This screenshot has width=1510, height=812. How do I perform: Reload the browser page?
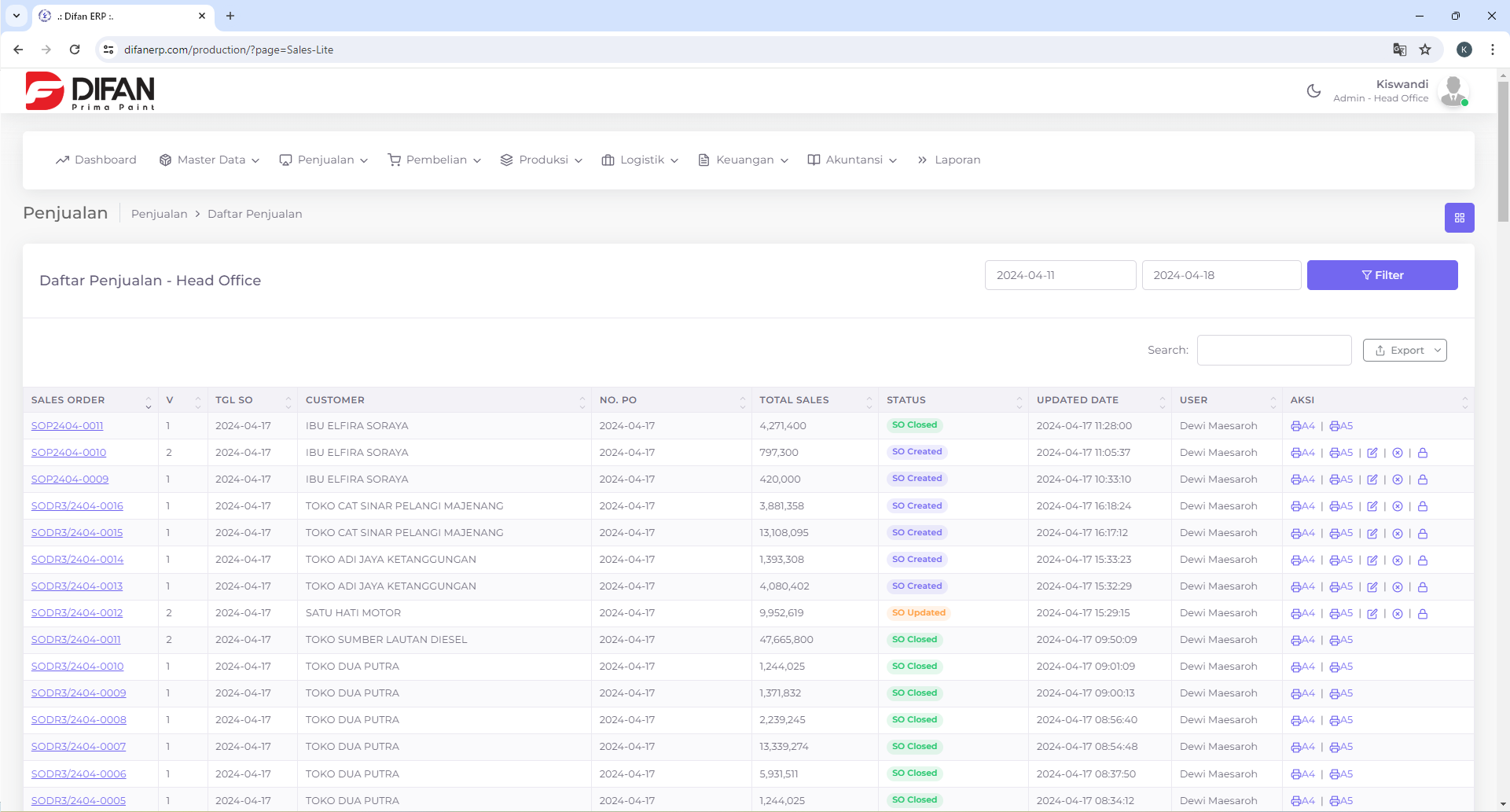(75, 50)
